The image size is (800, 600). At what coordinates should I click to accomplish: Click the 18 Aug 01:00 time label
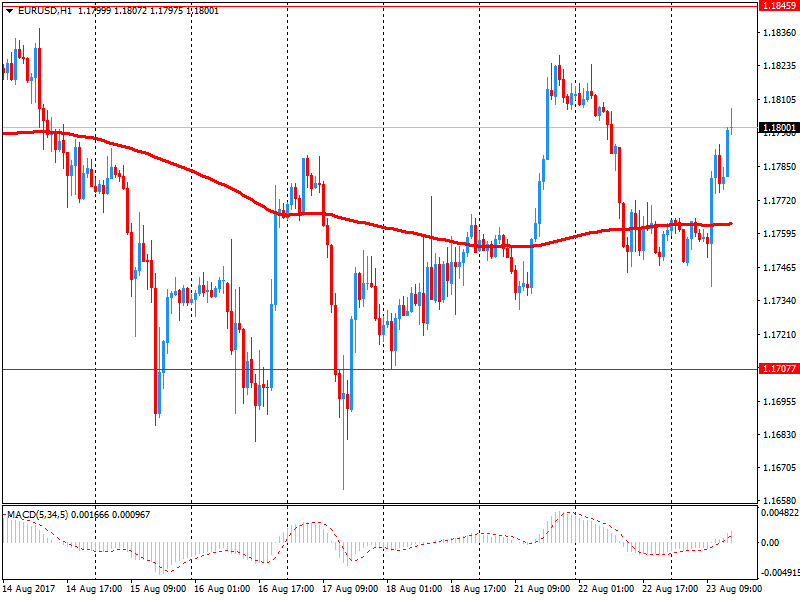(x=414, y=589)
